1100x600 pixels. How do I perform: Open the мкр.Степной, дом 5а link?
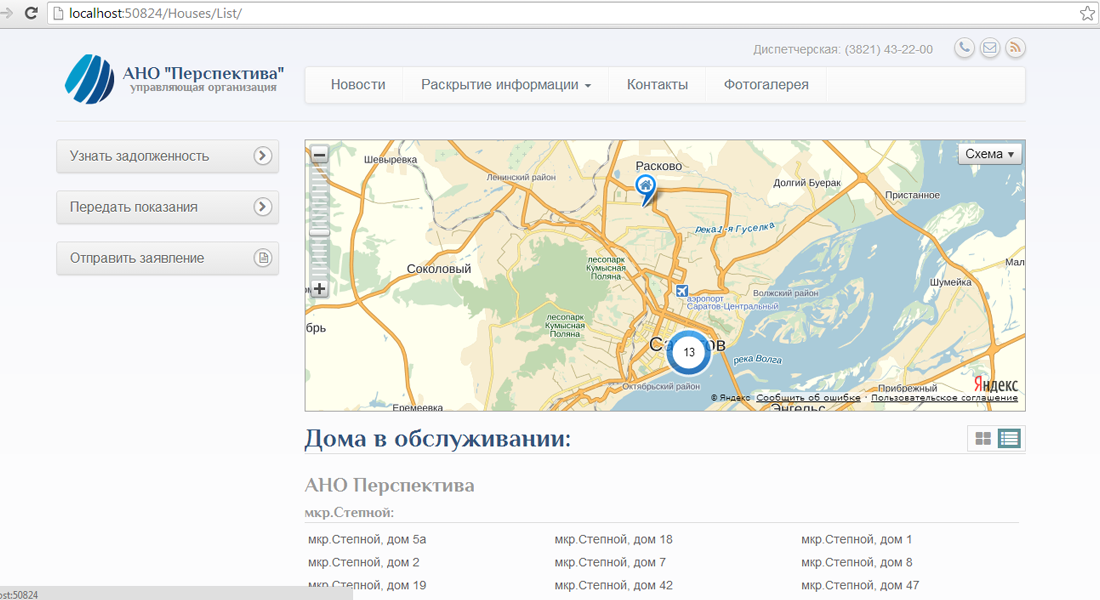[367, 539]
